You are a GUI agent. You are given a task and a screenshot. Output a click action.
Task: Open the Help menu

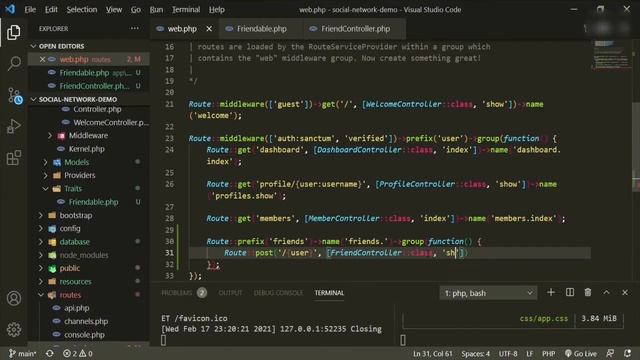217,9
